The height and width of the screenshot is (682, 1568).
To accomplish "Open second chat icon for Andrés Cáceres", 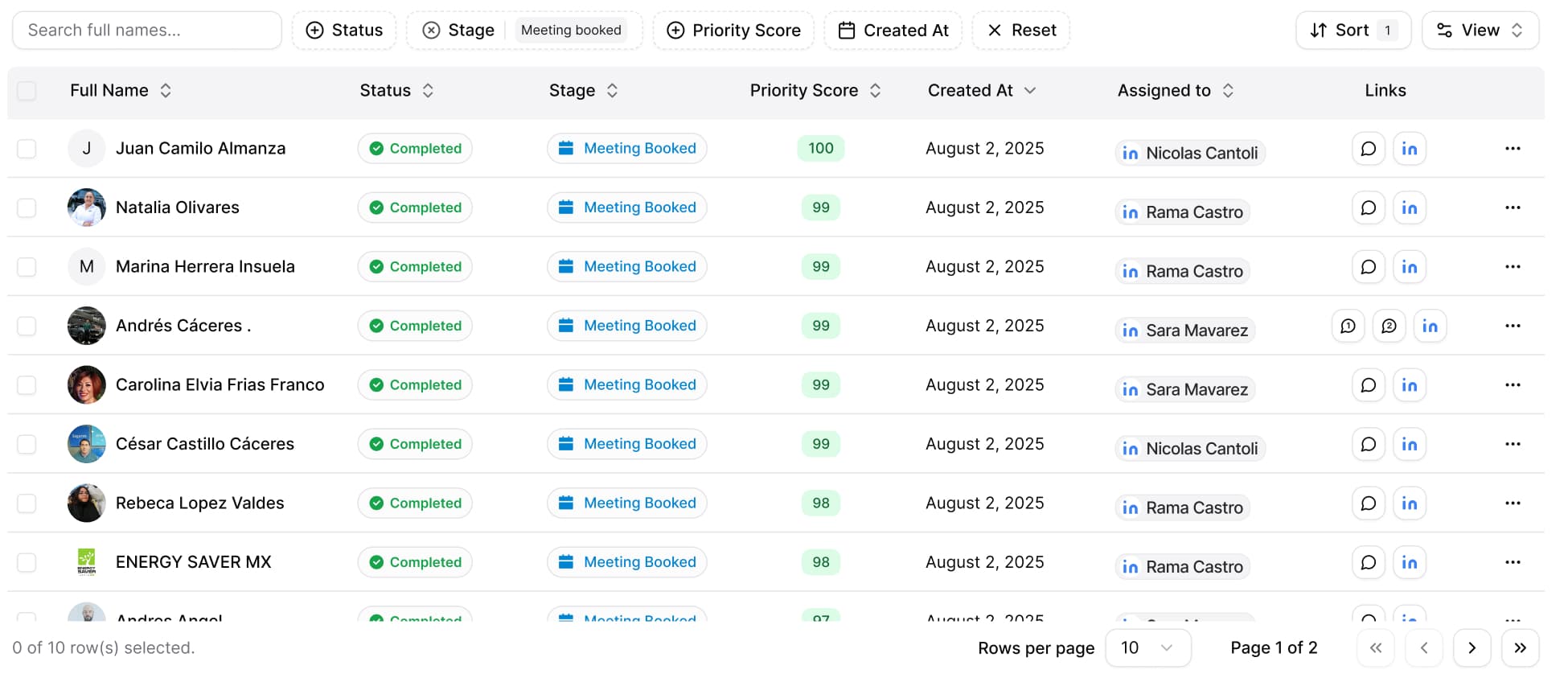I will point(1389,326).
